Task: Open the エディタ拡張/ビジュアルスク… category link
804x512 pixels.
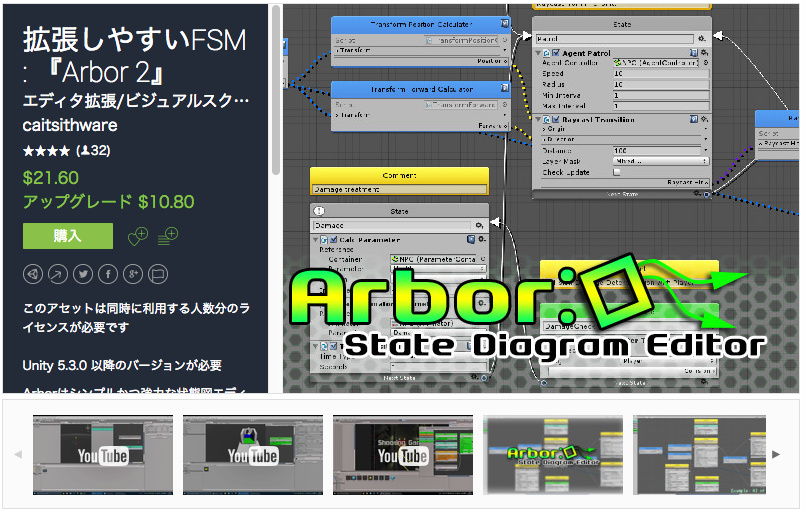Action: click(x=136, y=100)
